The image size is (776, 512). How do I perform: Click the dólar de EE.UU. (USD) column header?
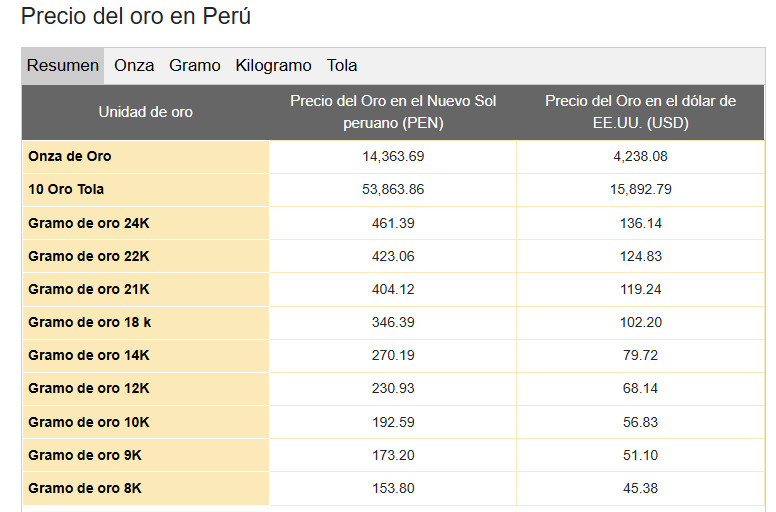coord(640,112)
